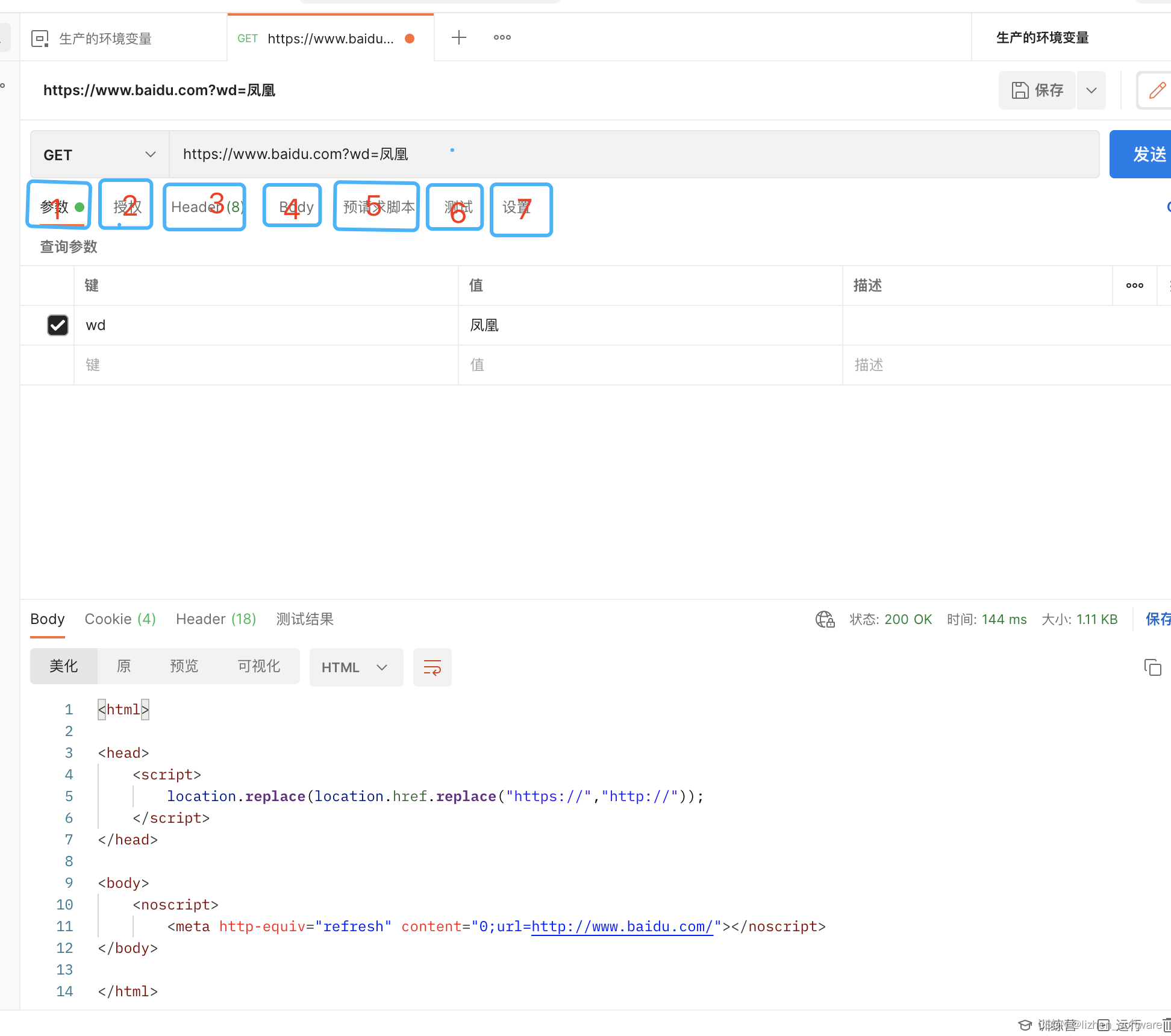Click the 保存 save button
This screenshot has height=1036, width=1171.
pos(1037,90)
